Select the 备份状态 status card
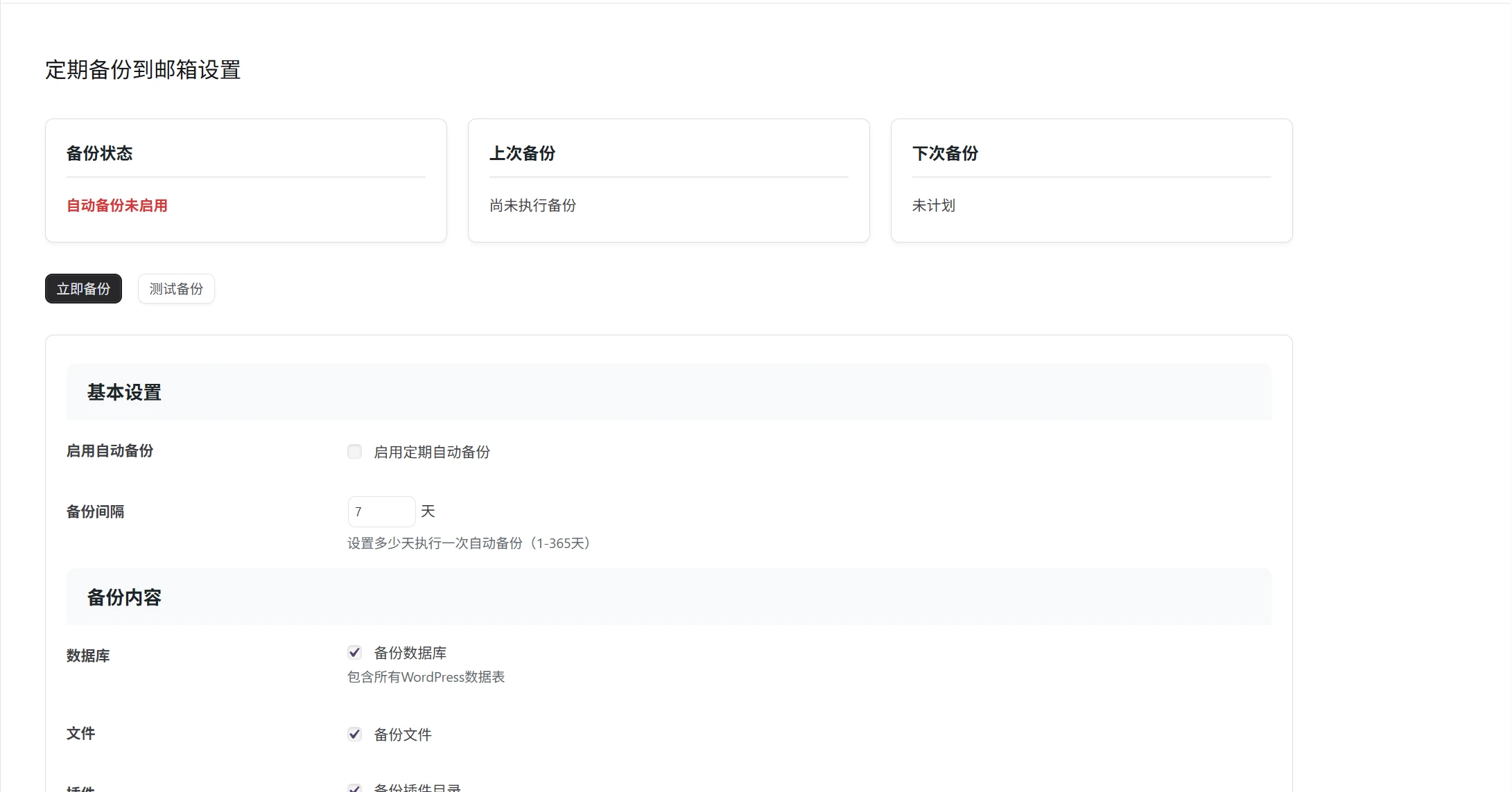Screen dimensions: 1512x792 [245, 180]
